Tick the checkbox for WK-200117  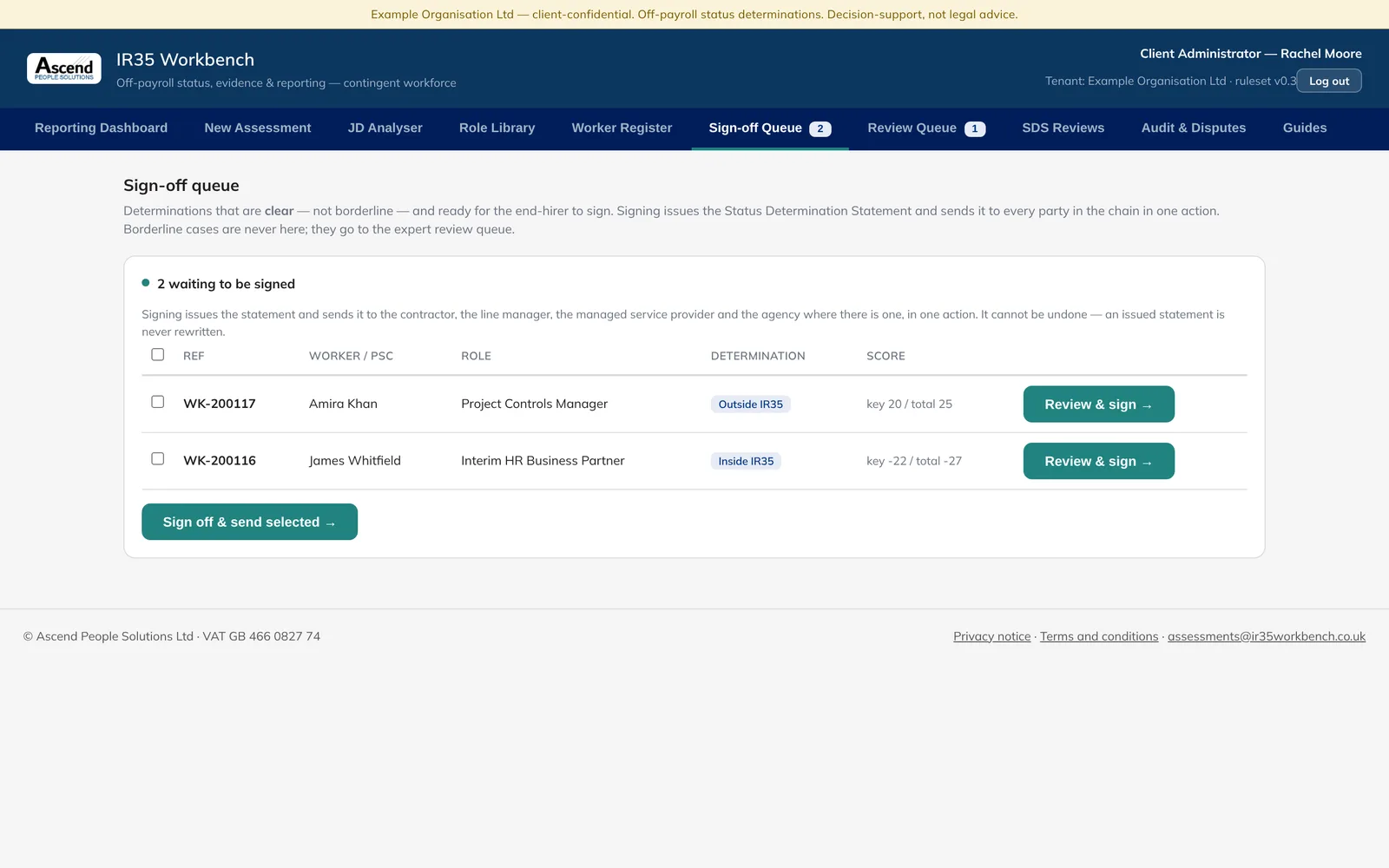click(x=157, y=402)
